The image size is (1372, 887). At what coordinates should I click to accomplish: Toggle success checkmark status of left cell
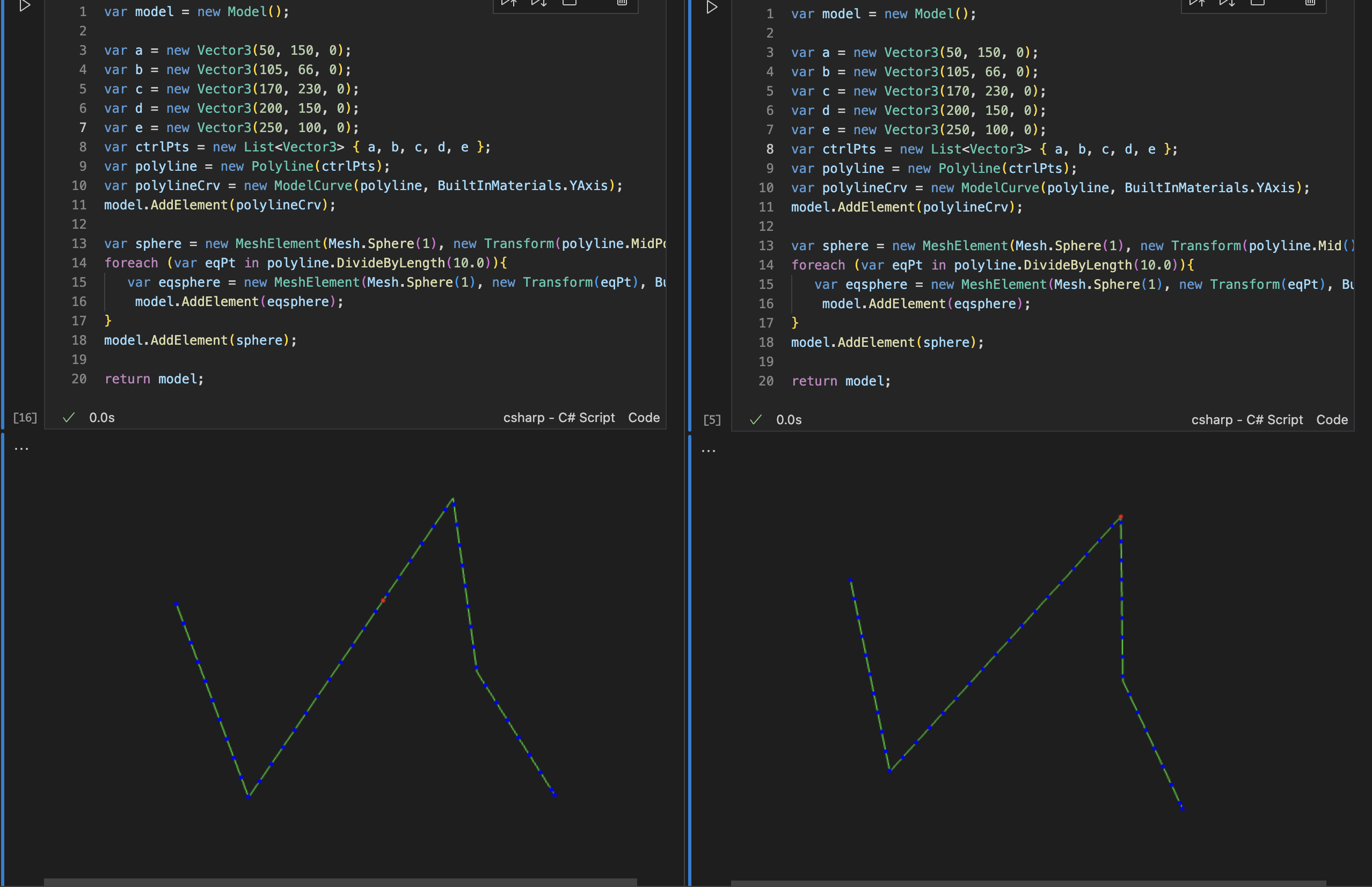pos(69,418)
